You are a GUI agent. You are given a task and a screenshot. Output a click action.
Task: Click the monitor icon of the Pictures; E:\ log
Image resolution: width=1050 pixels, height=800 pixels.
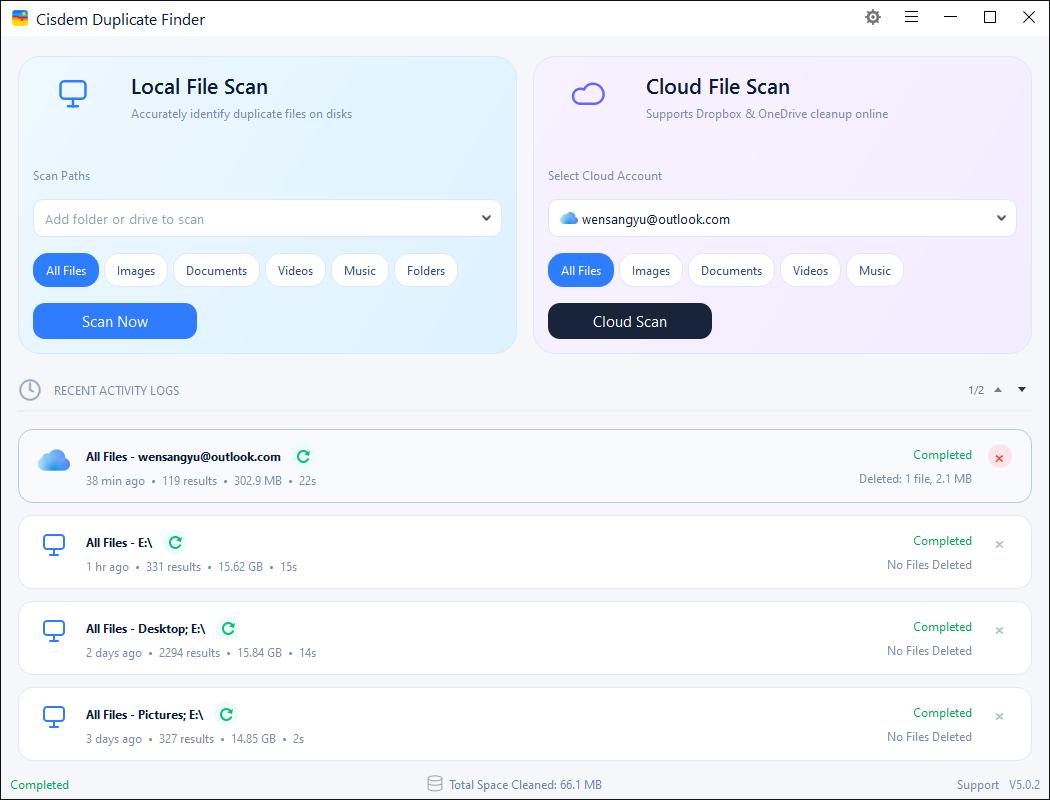click(x=54, y=717)
